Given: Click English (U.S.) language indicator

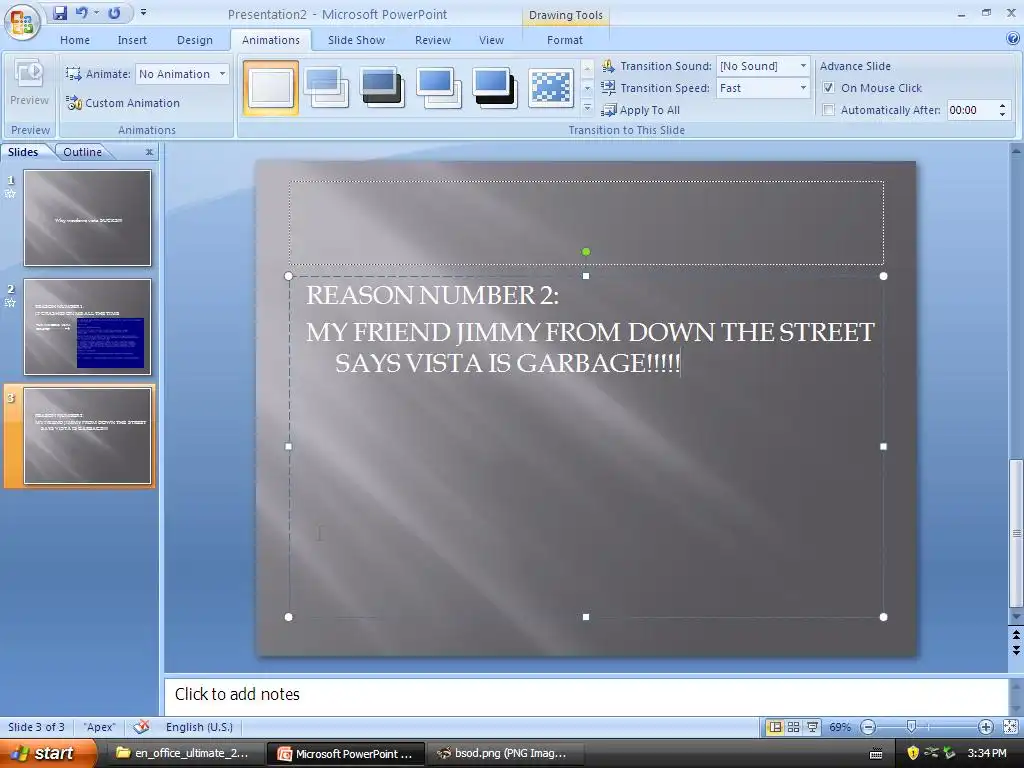Looking at the screenshot, I should (199, 727).
